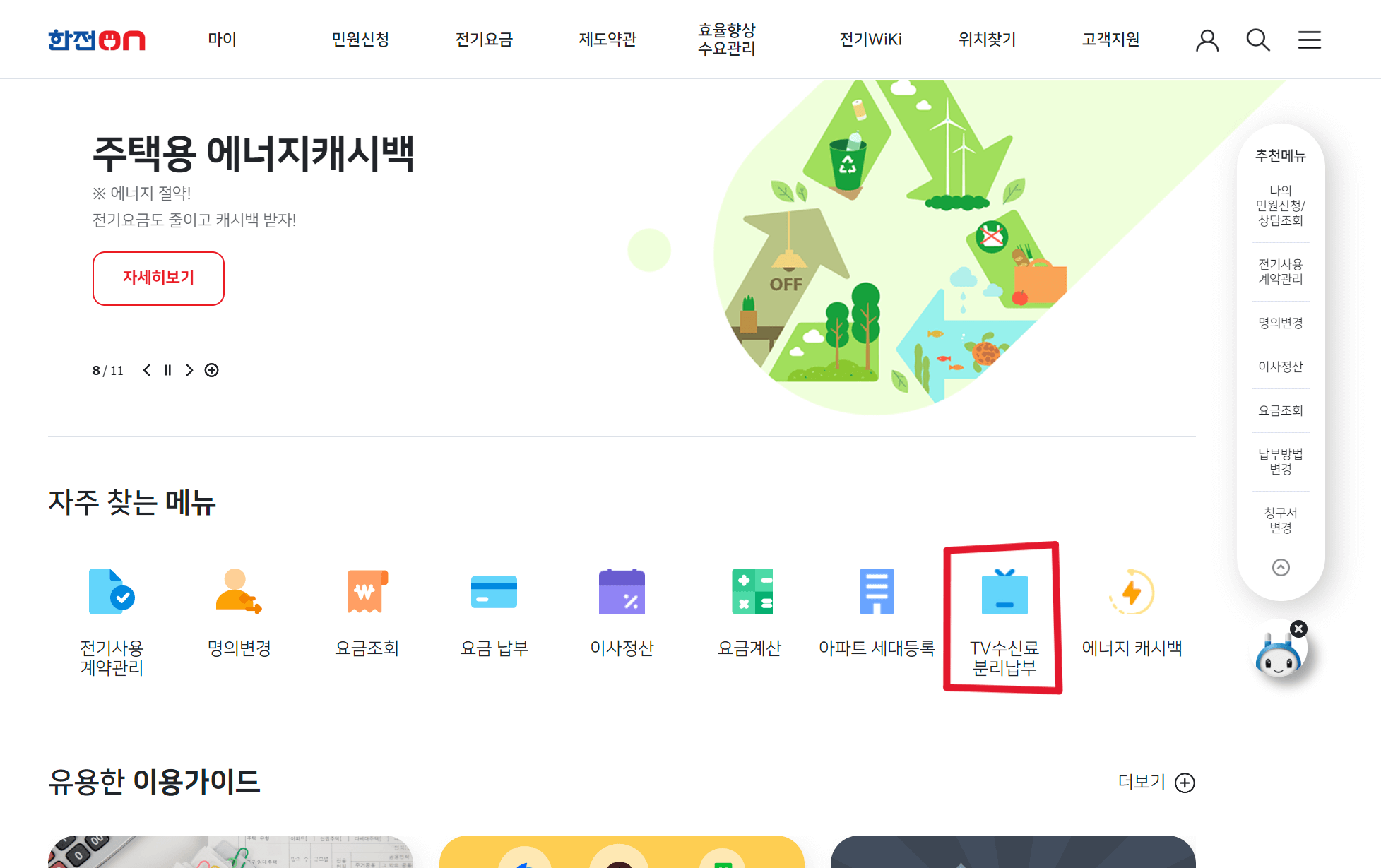Screen dimensions: 1381x868
Task: Select the 요금계산 calculator icon
Action: point(749,592)
